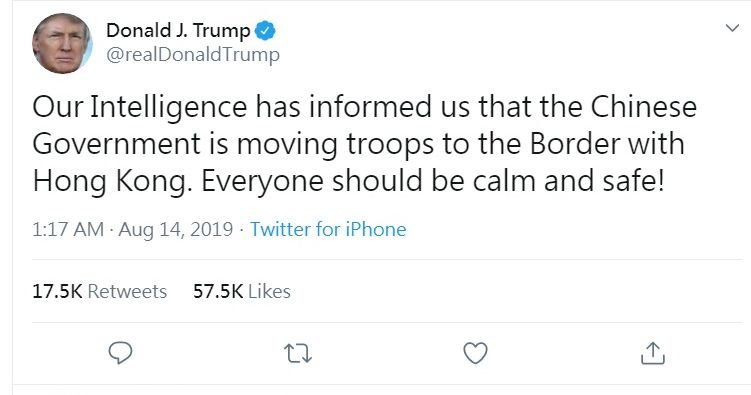
Task: Click the word Government in the tweet
Action: (117, 144)
